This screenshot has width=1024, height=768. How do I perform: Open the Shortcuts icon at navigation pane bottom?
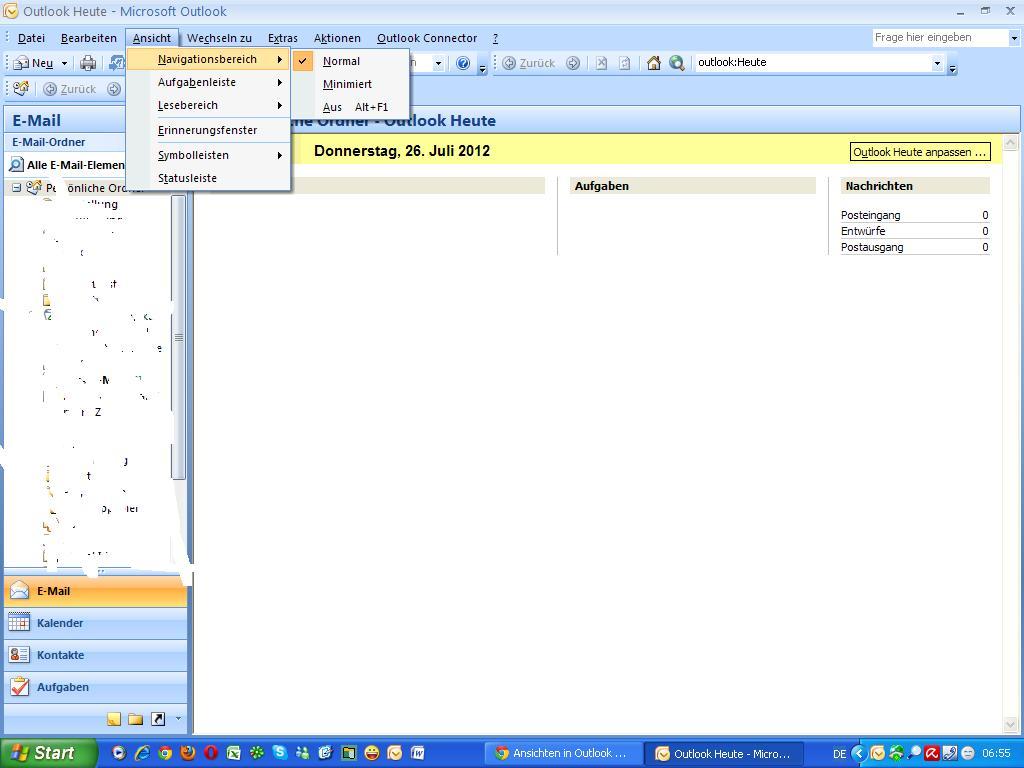tap(158, 719)
